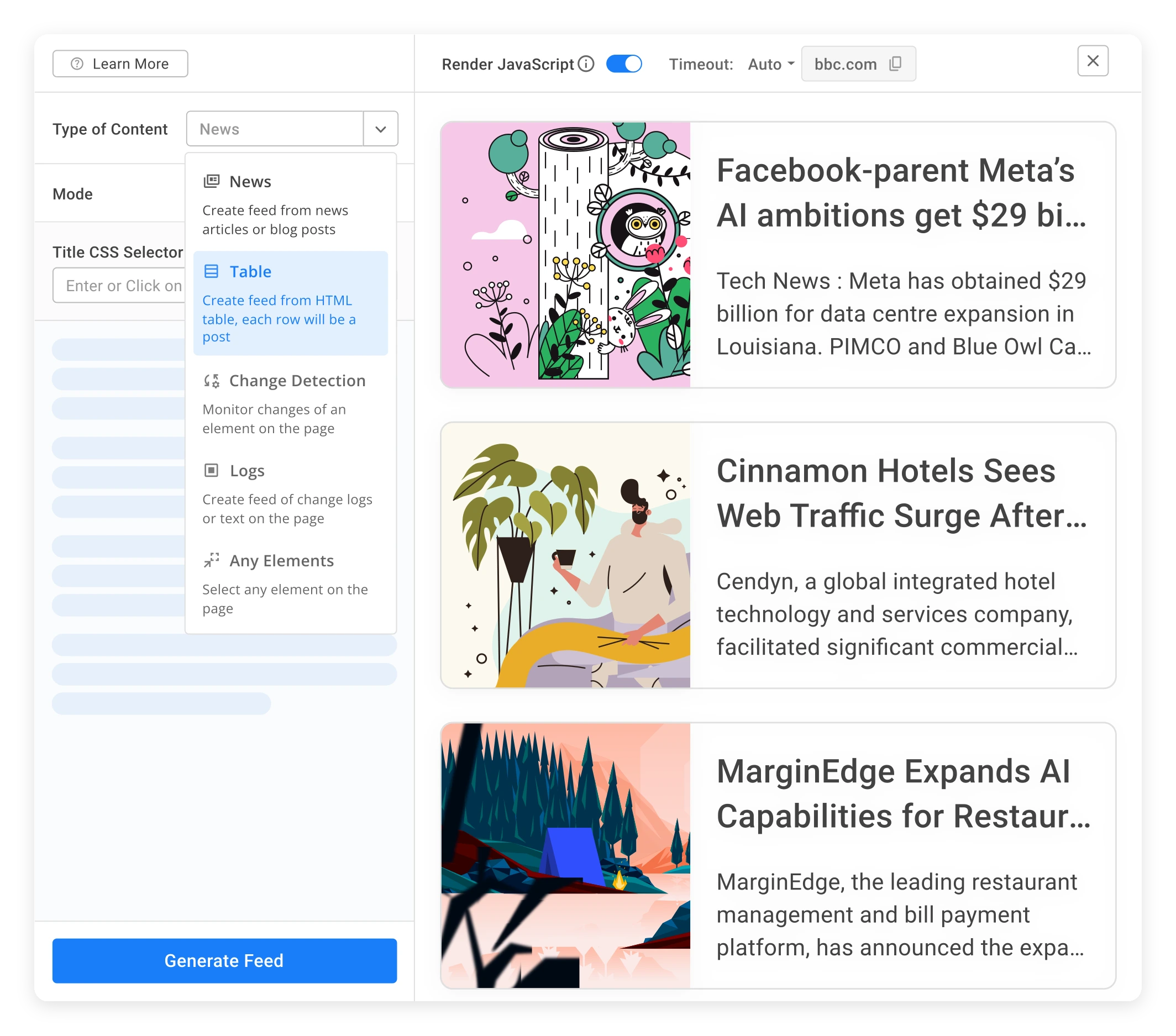Viewport: 1176px width, 1036px height.
Task: Click the Table option's table icon
Action: coord(211,271)
